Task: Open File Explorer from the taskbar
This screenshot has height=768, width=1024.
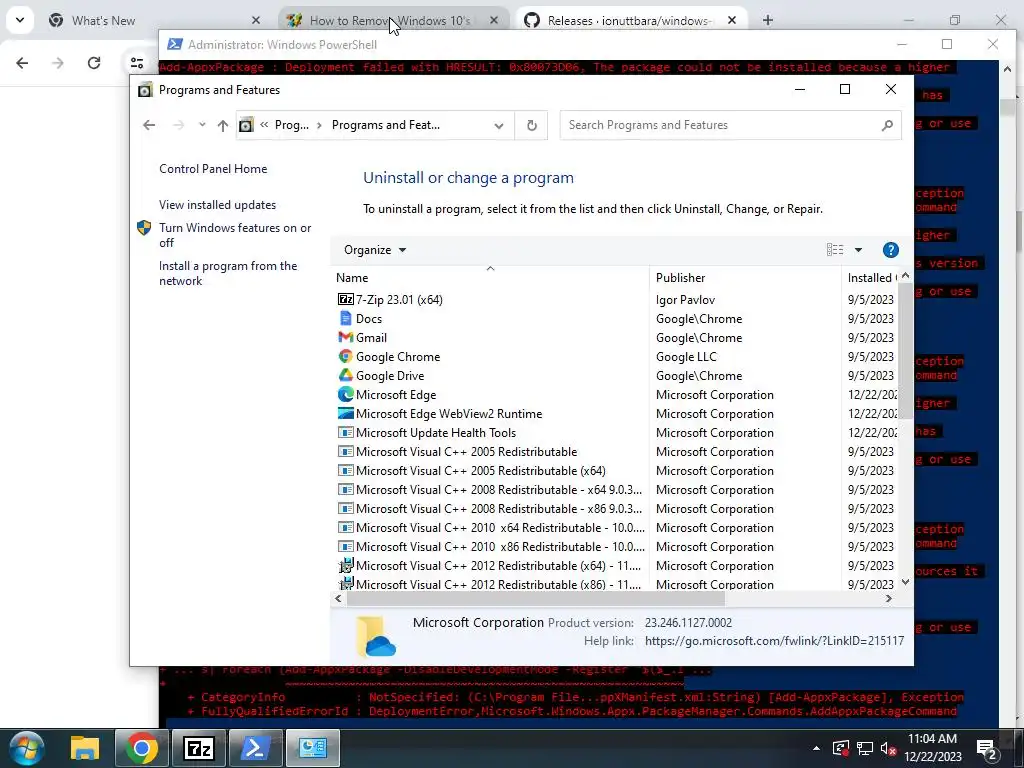Action: (85, 748)
